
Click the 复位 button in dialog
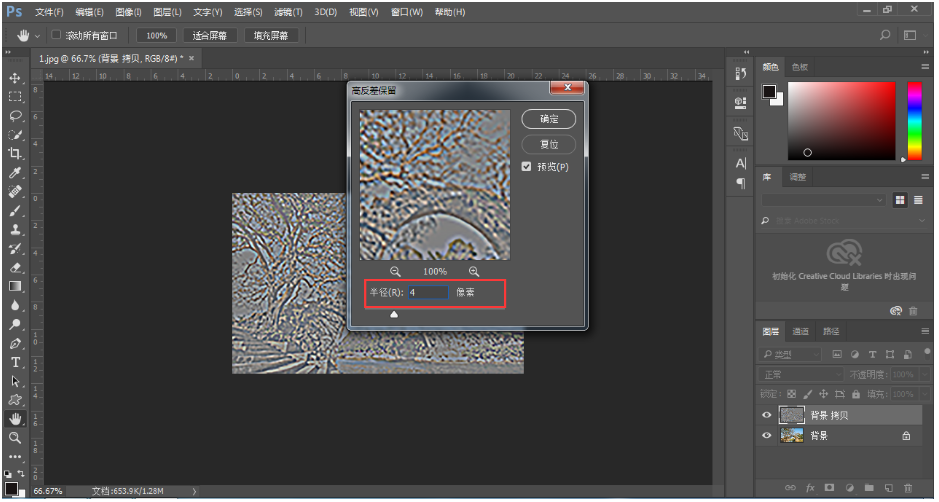tap(549, 144)
